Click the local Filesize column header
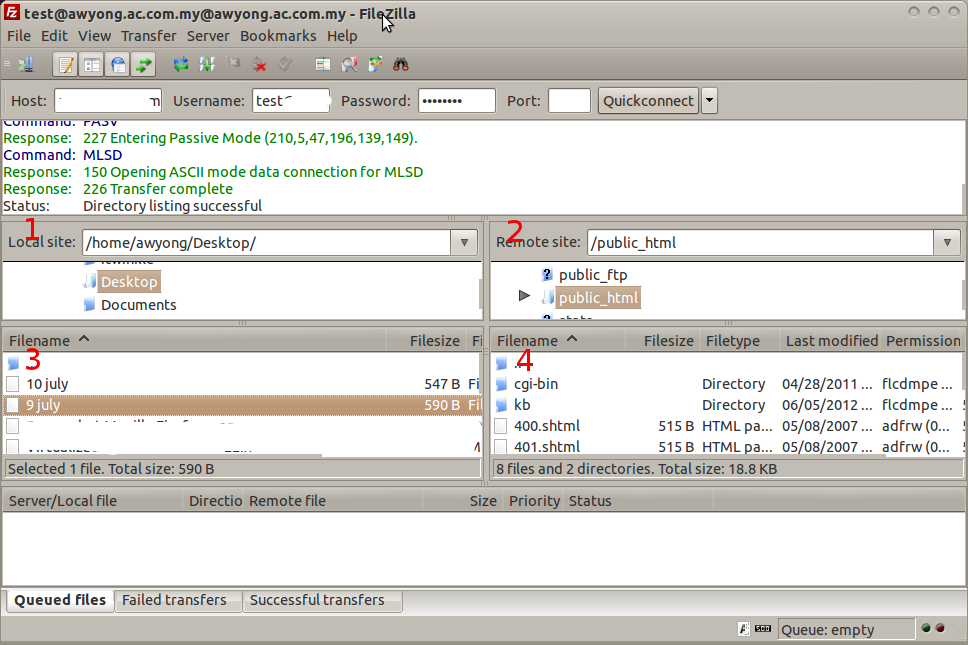Viewport: 968px width, 645px height. tap(427, 340)
